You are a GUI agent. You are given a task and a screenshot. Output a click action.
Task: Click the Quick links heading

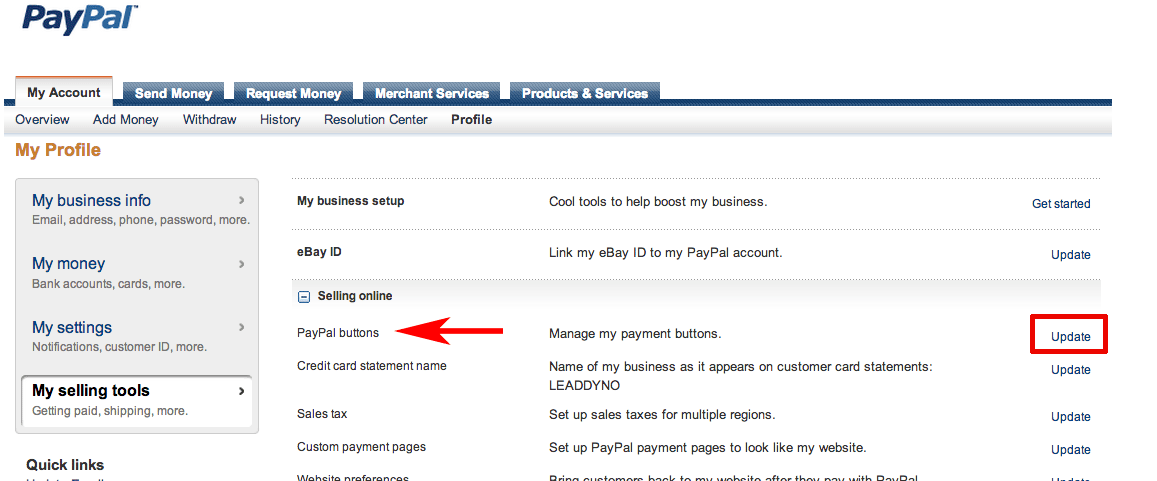click(65, 465)
